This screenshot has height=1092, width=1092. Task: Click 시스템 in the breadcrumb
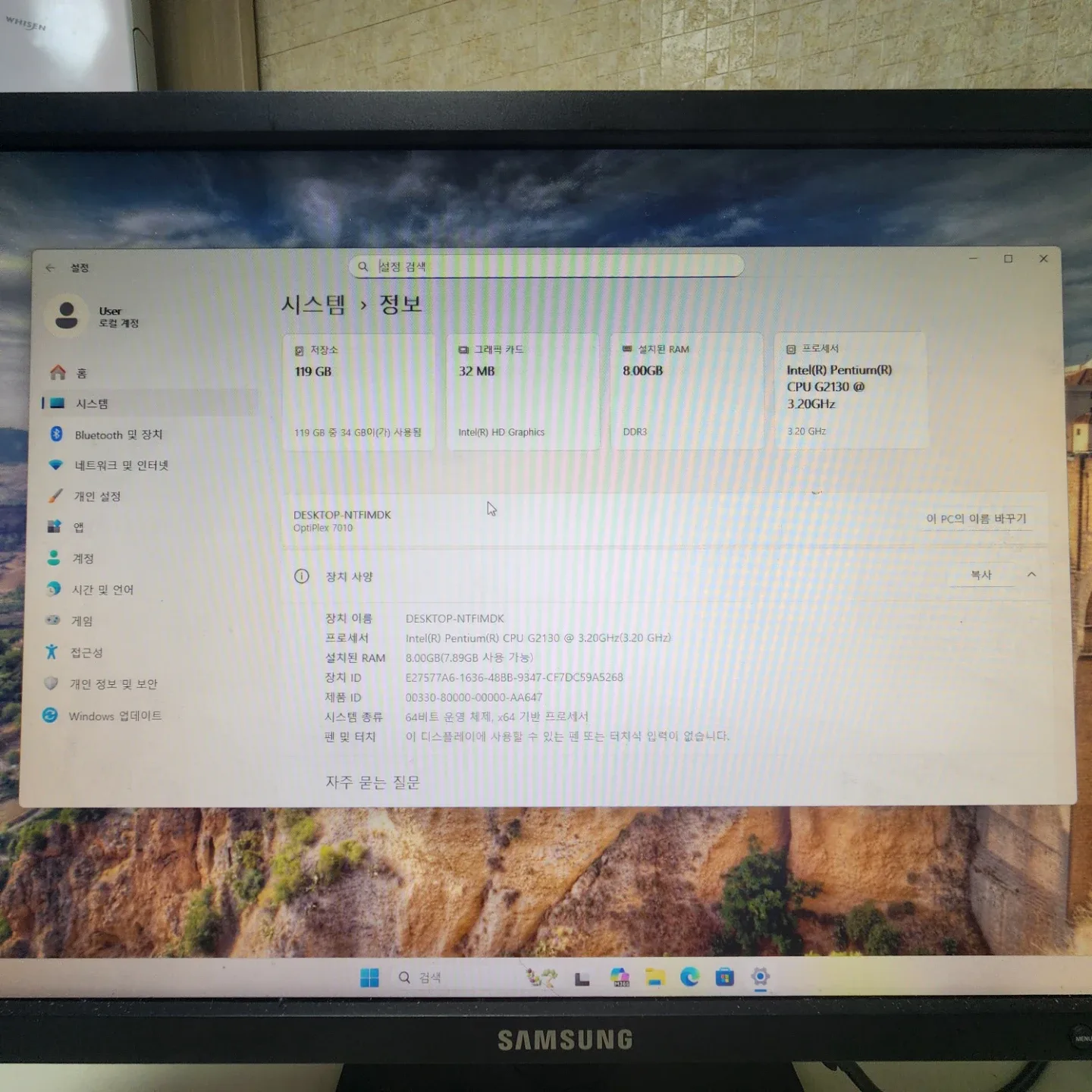(x=313, y=305)
